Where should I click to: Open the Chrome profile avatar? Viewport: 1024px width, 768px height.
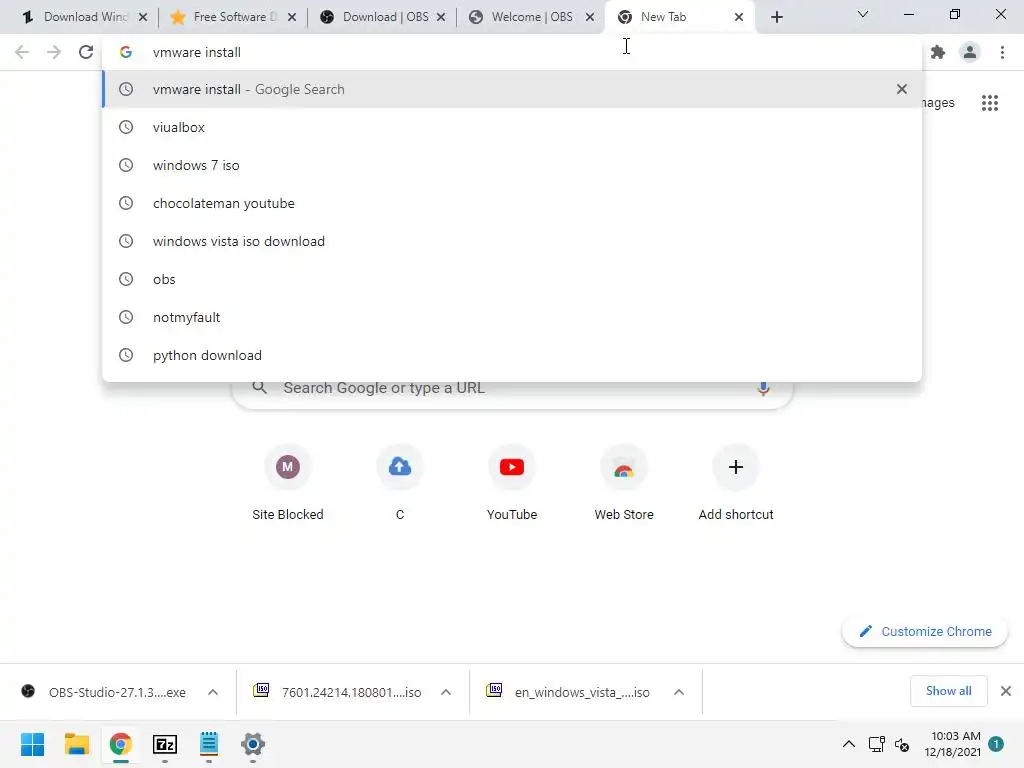coord(970,52)
